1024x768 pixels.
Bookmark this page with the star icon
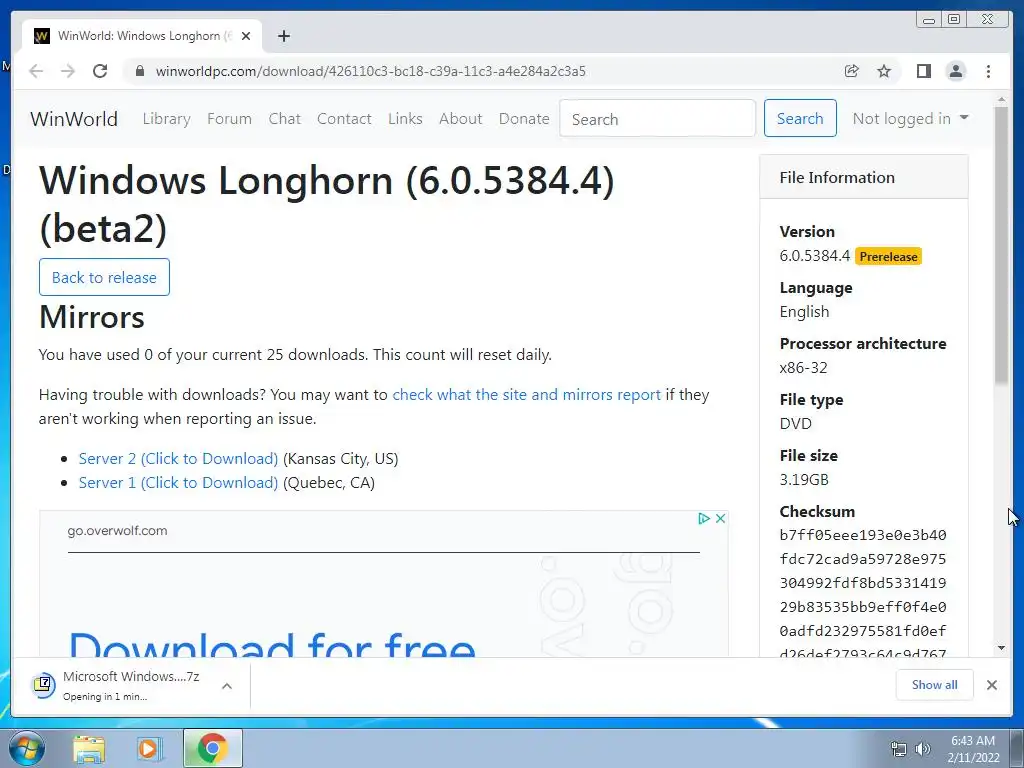[x=884, y=71]
